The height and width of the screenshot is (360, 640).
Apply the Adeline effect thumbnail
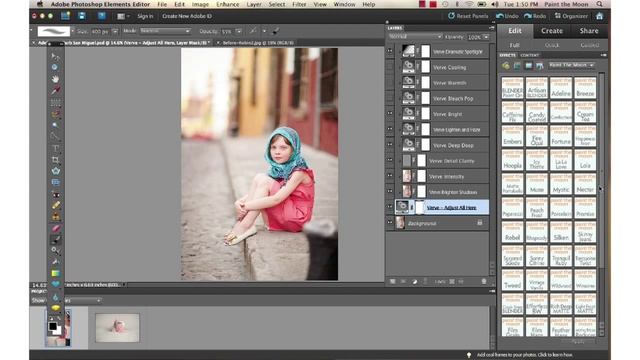[x=560, y=88]
